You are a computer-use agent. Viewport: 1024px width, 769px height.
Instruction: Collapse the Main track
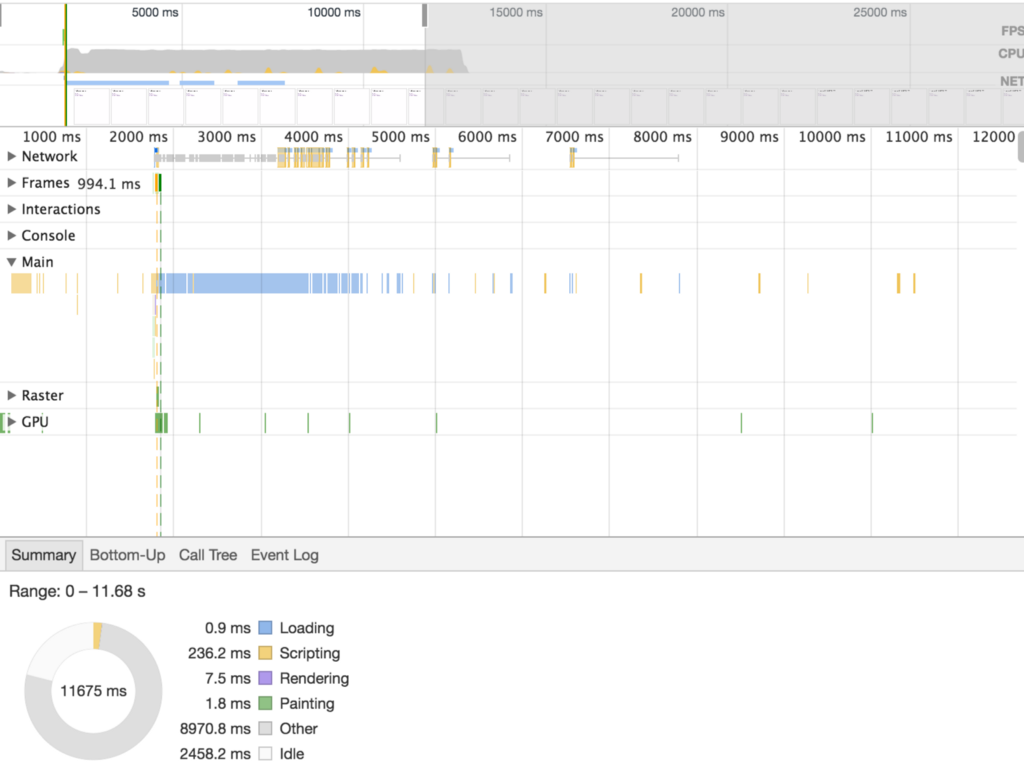point(11,261)
